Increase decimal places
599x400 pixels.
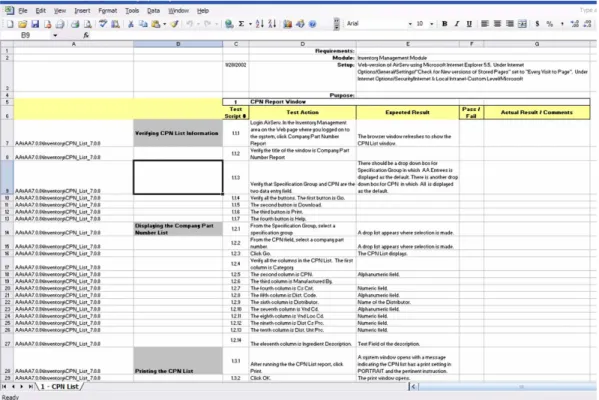(575, 24)
